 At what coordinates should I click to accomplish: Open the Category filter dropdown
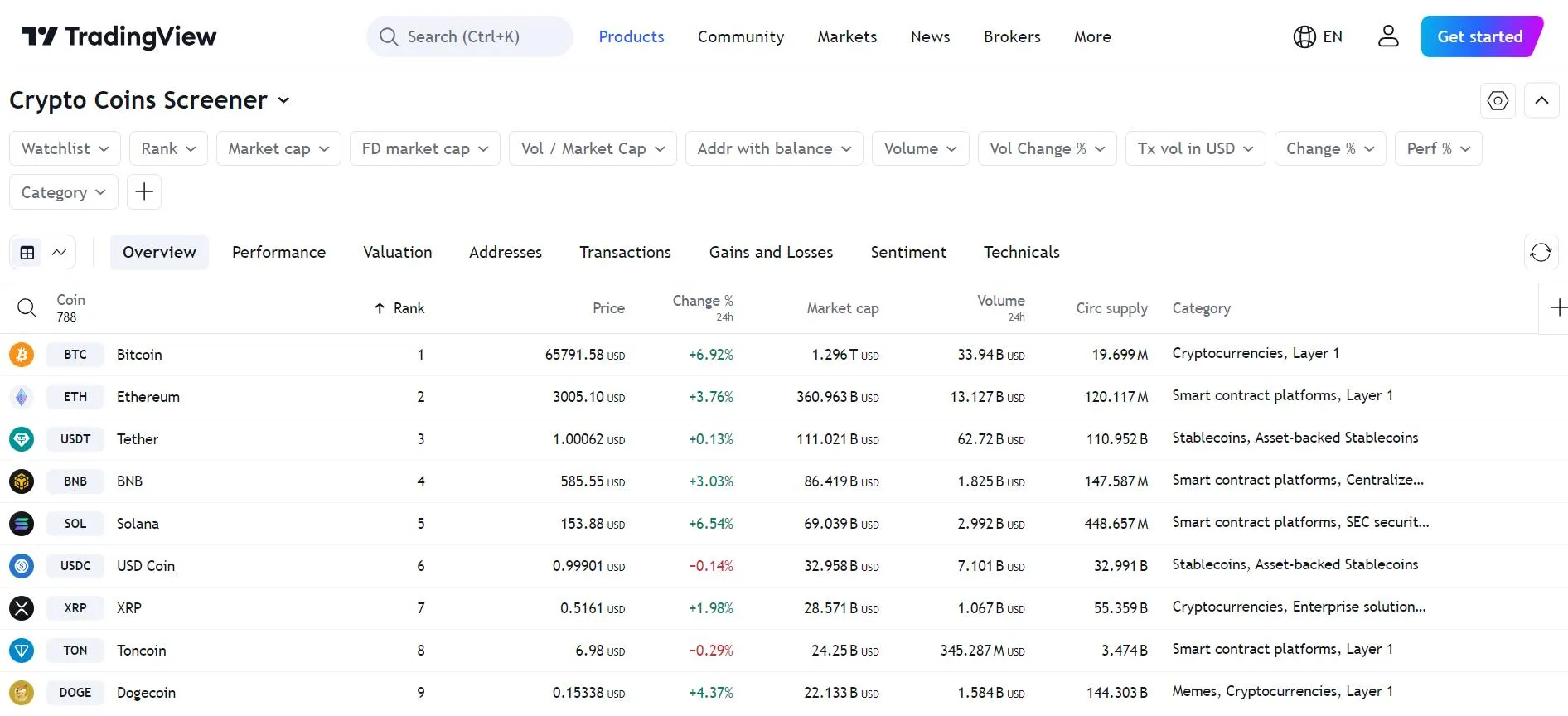[x=64, y=192]
